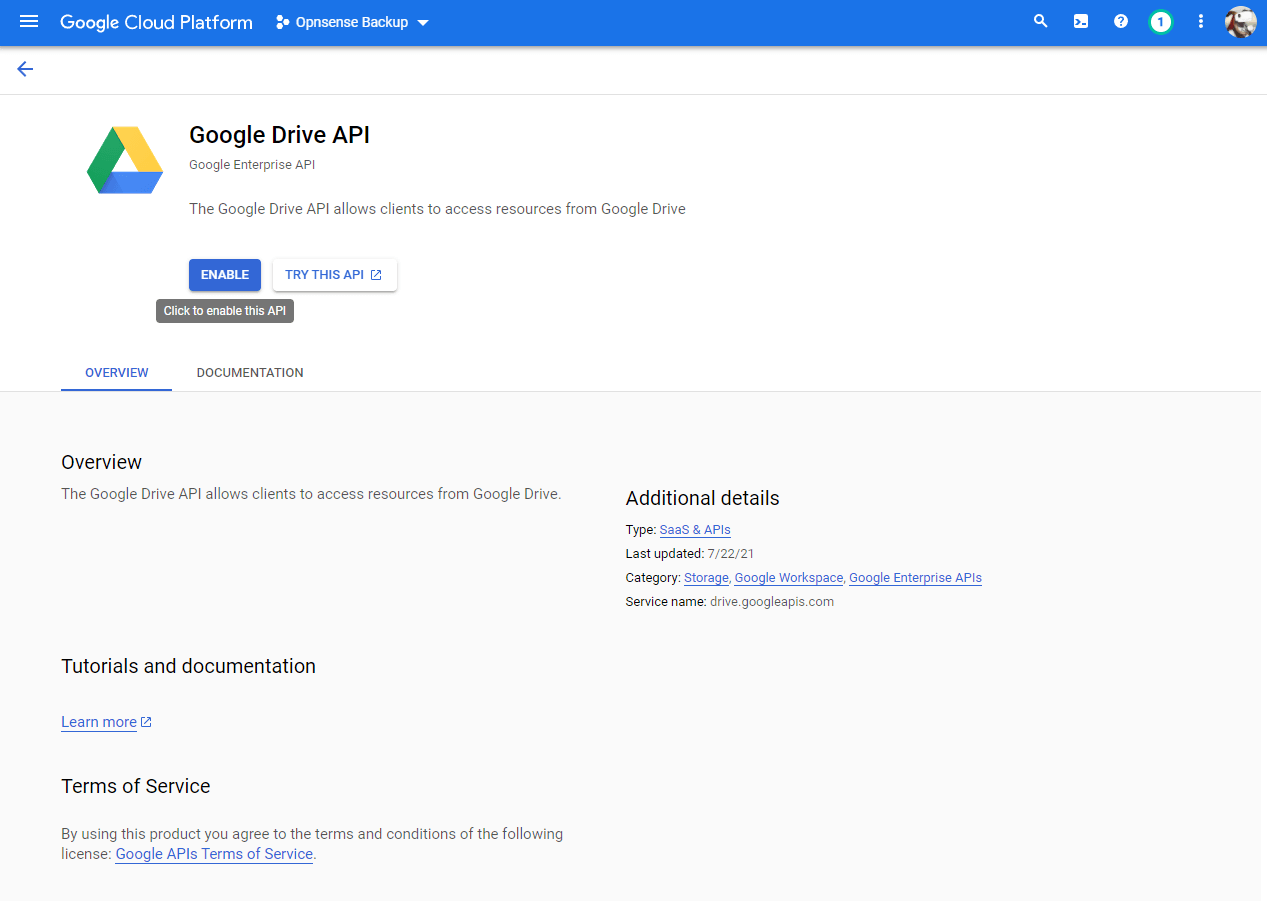This screenshot has height=901, width=1267.
Task: Enable the Google Drive API
Action: (224, 274)
